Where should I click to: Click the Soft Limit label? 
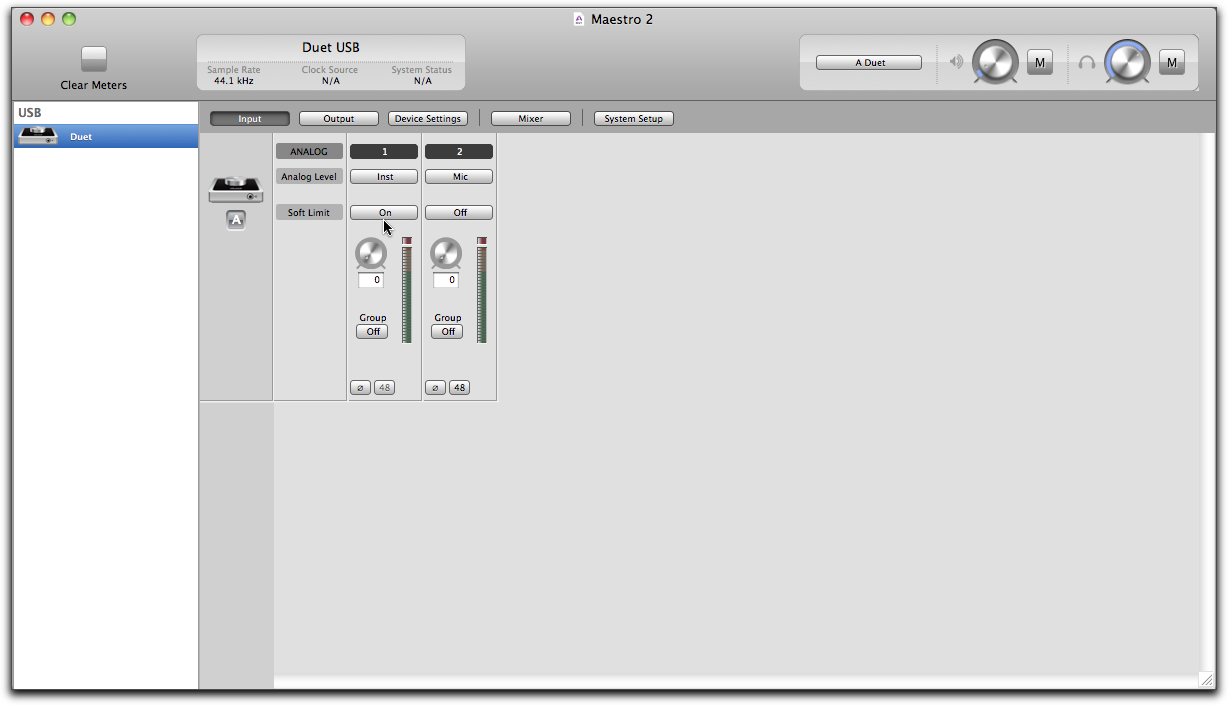pos(309,213)
